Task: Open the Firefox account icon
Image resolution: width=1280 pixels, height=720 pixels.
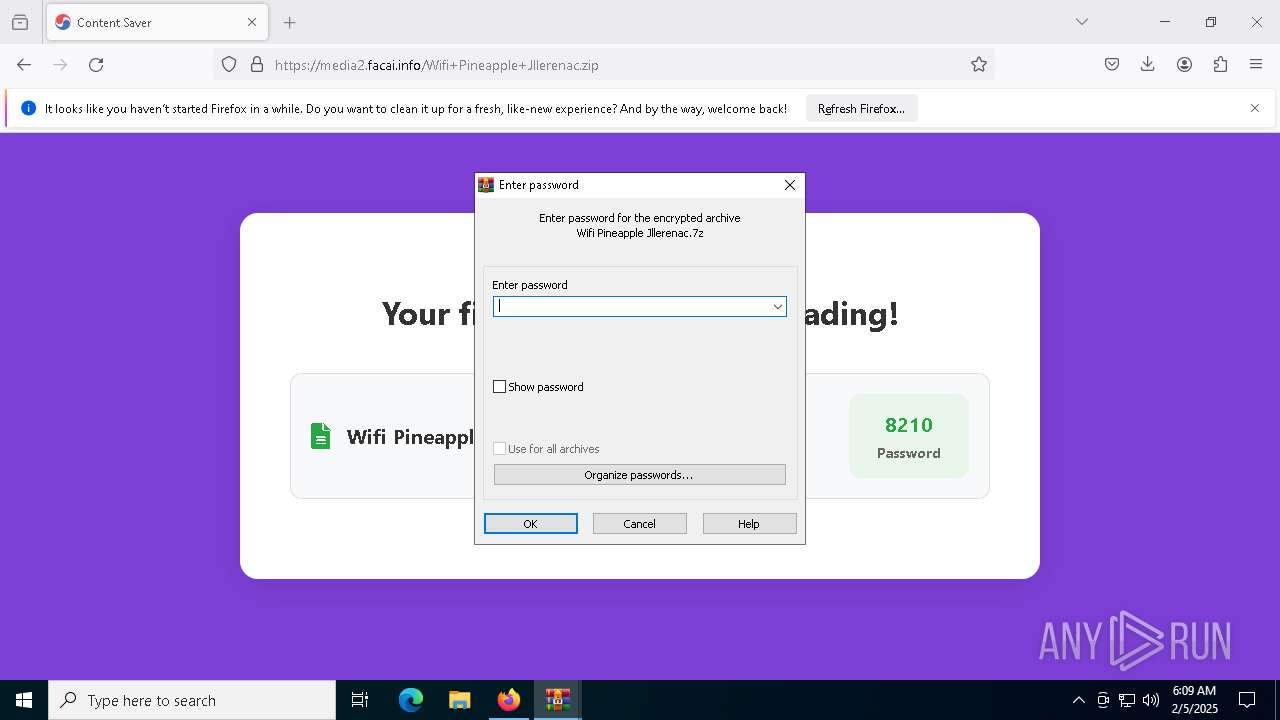Action: click(1184, 65)
